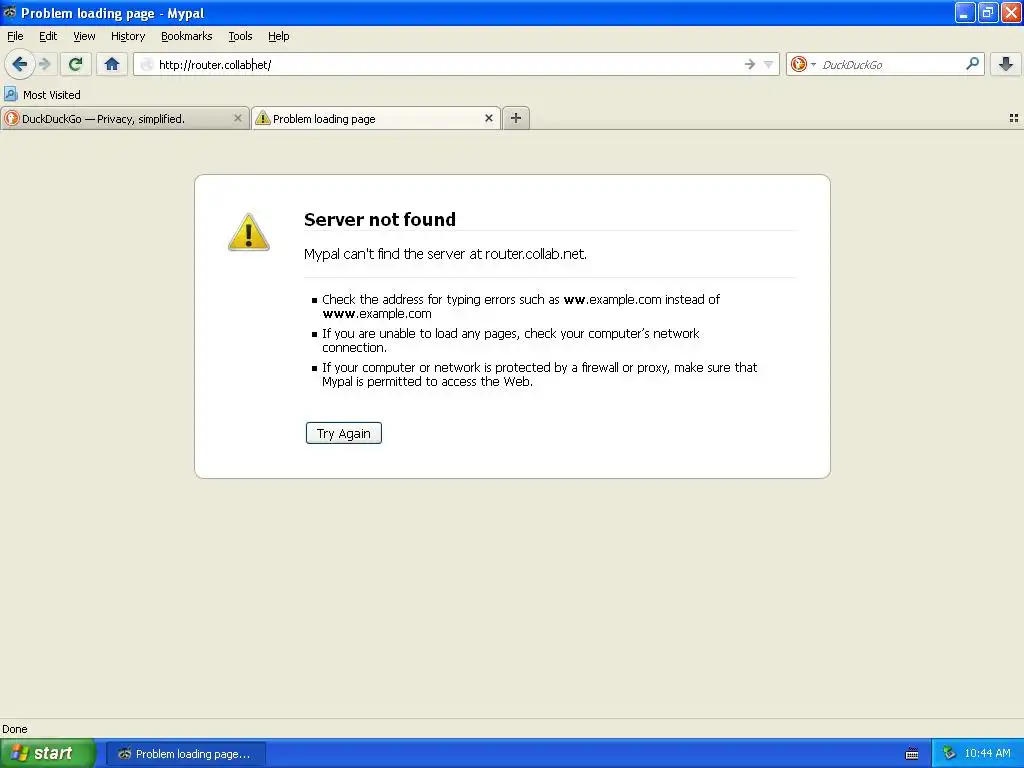This screenshot has width=1024, height=768.
Task: Close the DuckDuckGo tab
Action: pos(238,118)
